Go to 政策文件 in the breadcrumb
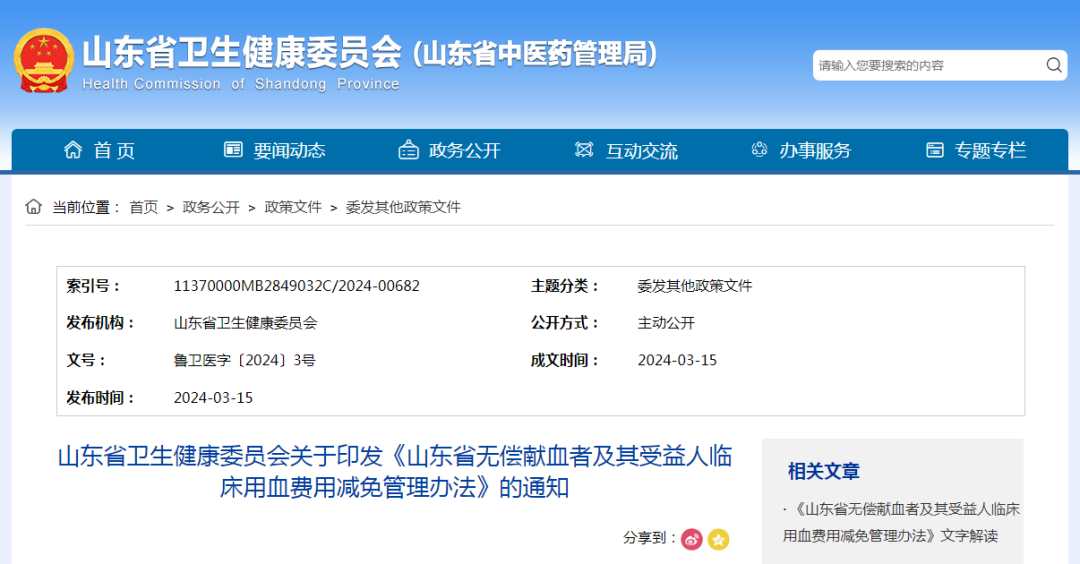This screenshot has width=1080, height=564. (293, 207)
